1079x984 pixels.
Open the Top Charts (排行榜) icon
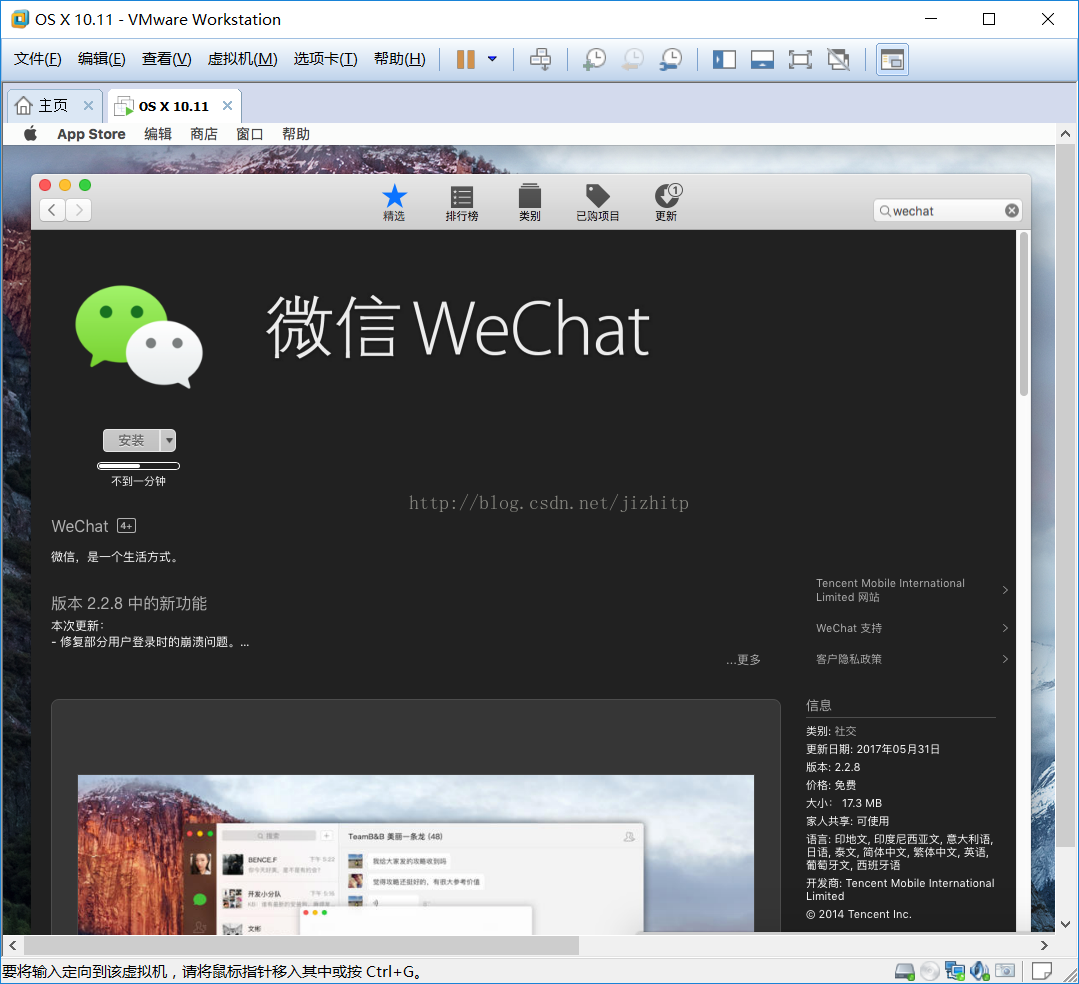click(x=461, y=202)
